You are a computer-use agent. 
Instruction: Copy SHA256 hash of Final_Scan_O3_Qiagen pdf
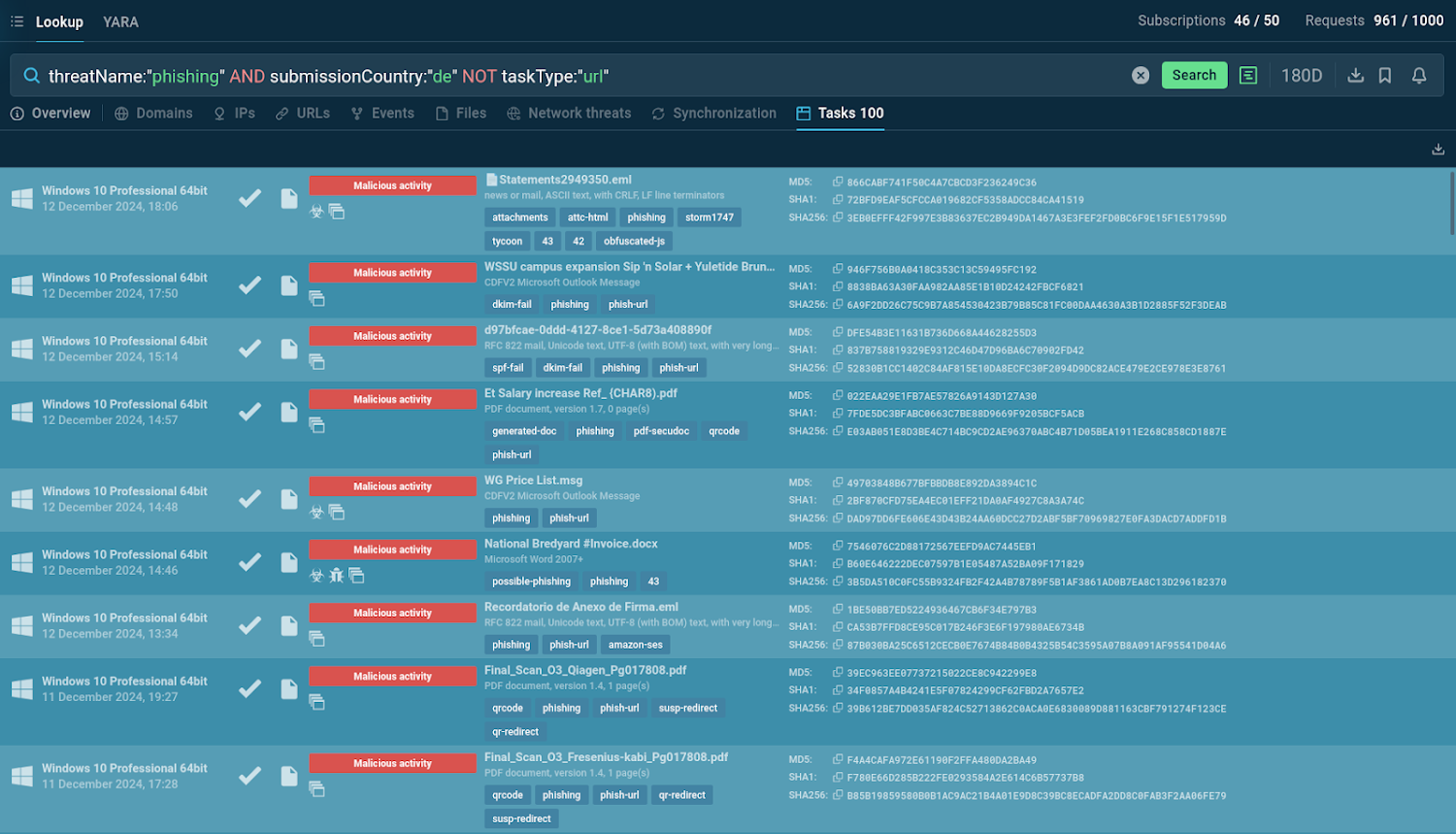[838, 708]
